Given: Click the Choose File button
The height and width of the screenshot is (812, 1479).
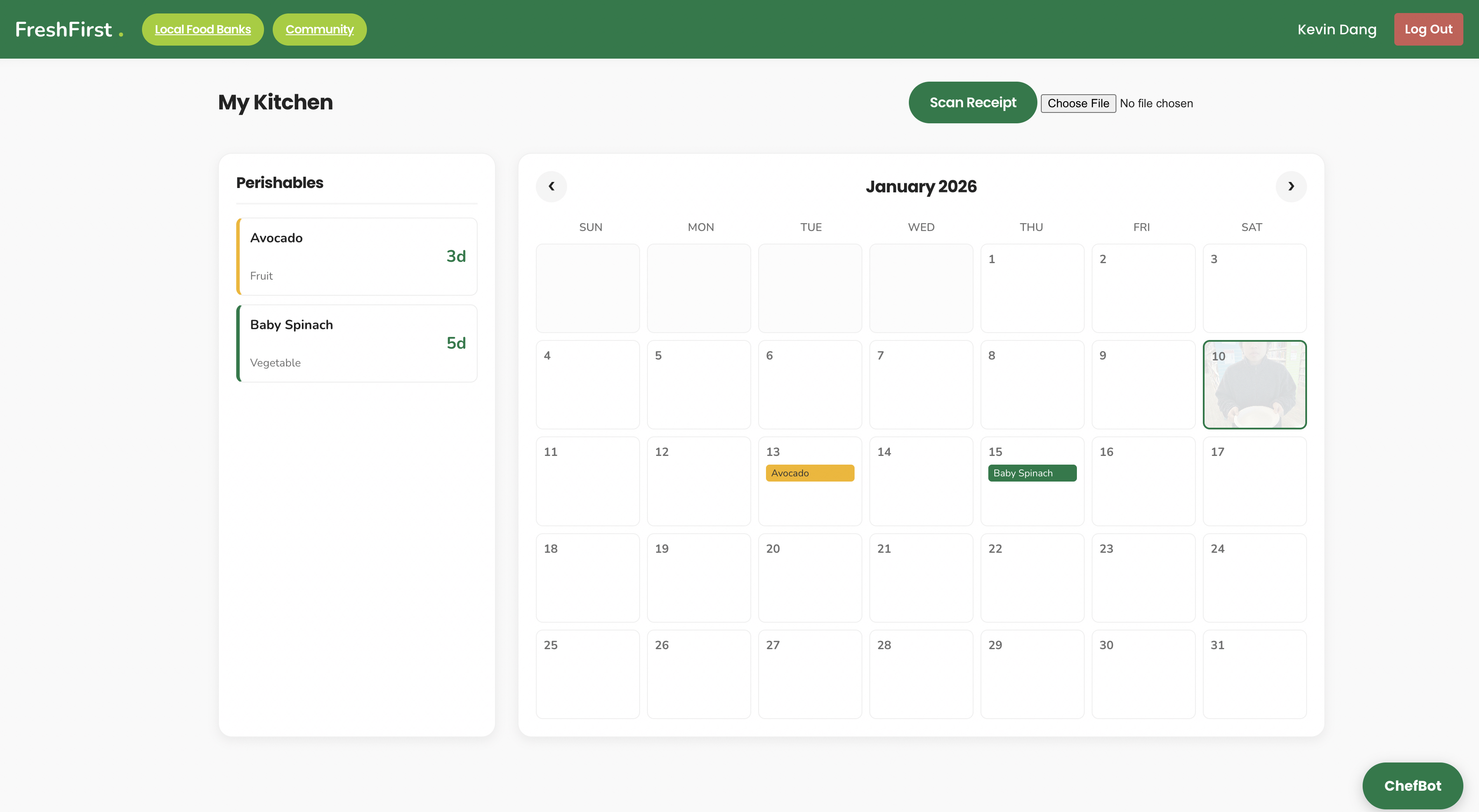Looking at the screenshot, I should [x=1078, y=103].
